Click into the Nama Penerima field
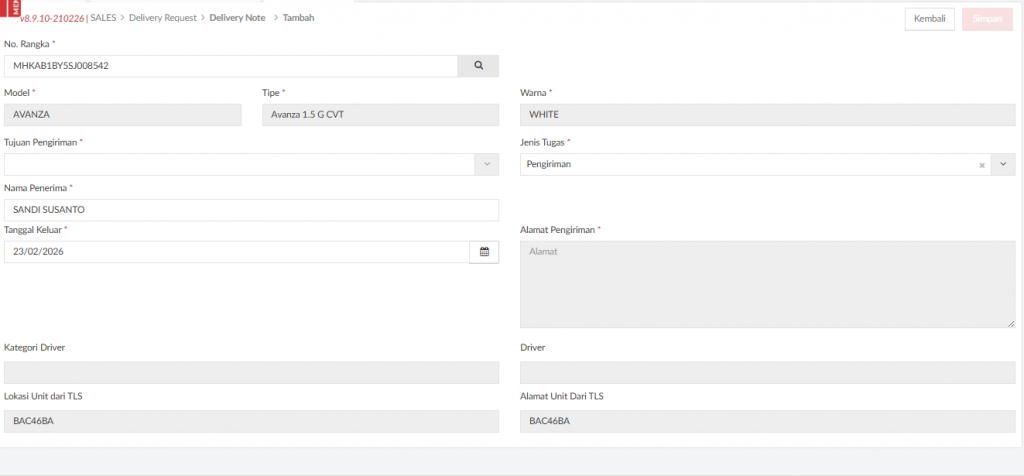The height and width of the screenshot is (476, 1024). (250, 210)
